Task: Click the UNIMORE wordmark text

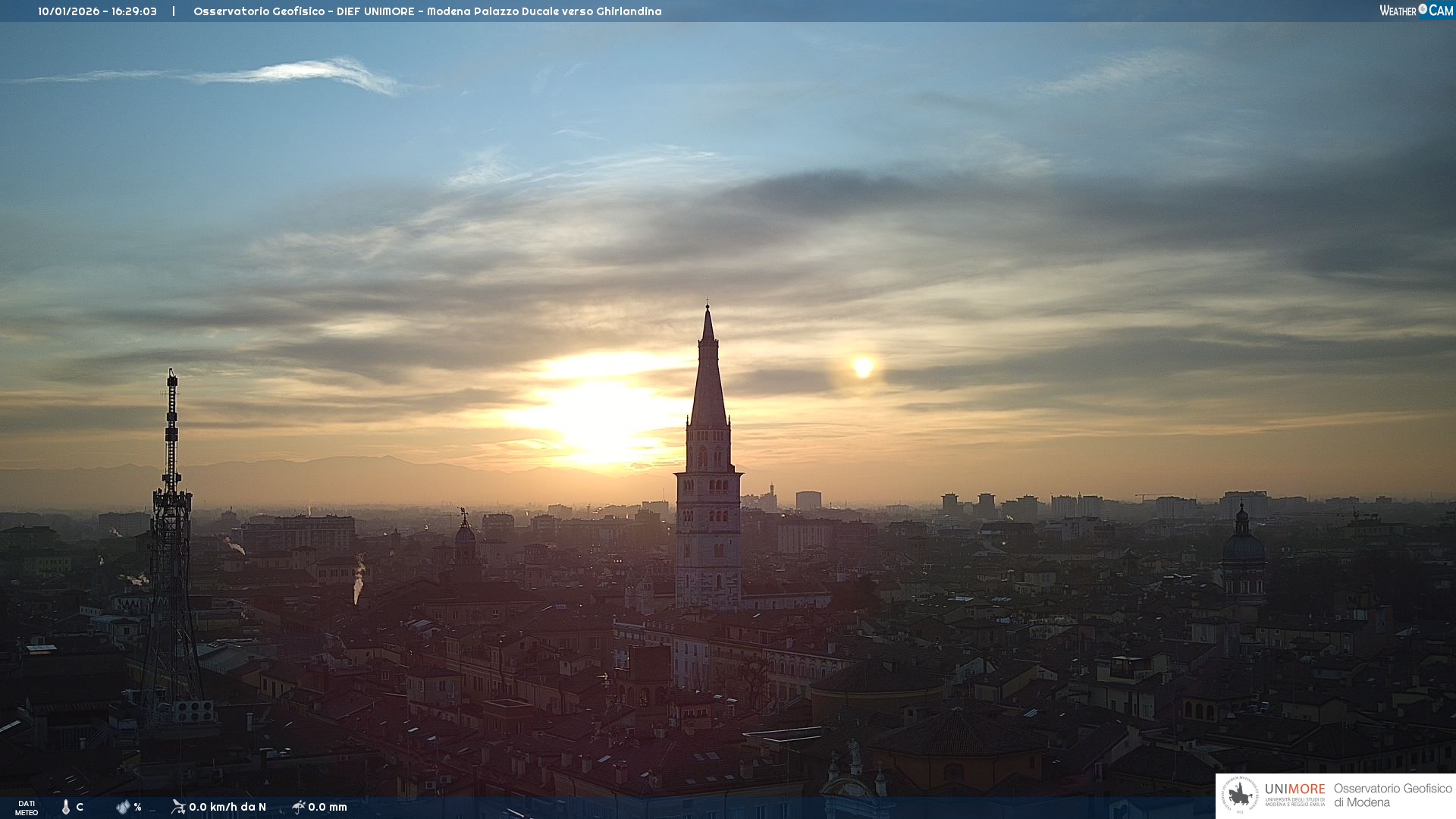Action: point(1294,789)
